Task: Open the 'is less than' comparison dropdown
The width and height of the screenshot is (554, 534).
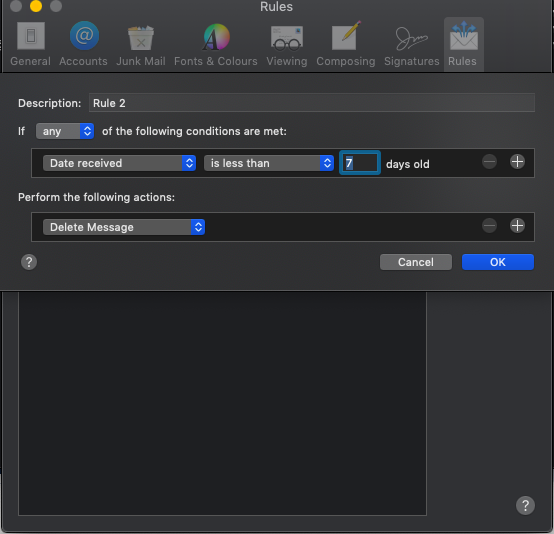Action: [269, 163]
